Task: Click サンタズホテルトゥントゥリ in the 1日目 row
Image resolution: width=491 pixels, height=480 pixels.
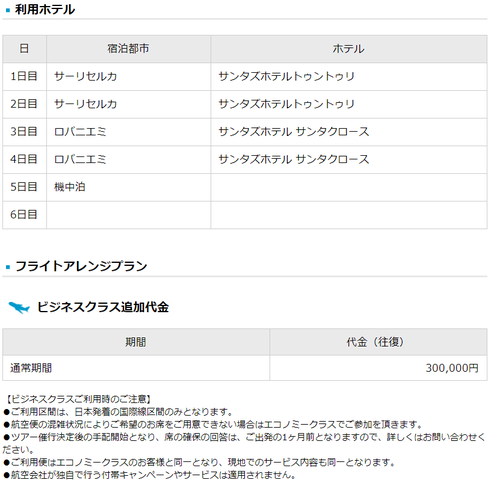Action: coord(286,76)
